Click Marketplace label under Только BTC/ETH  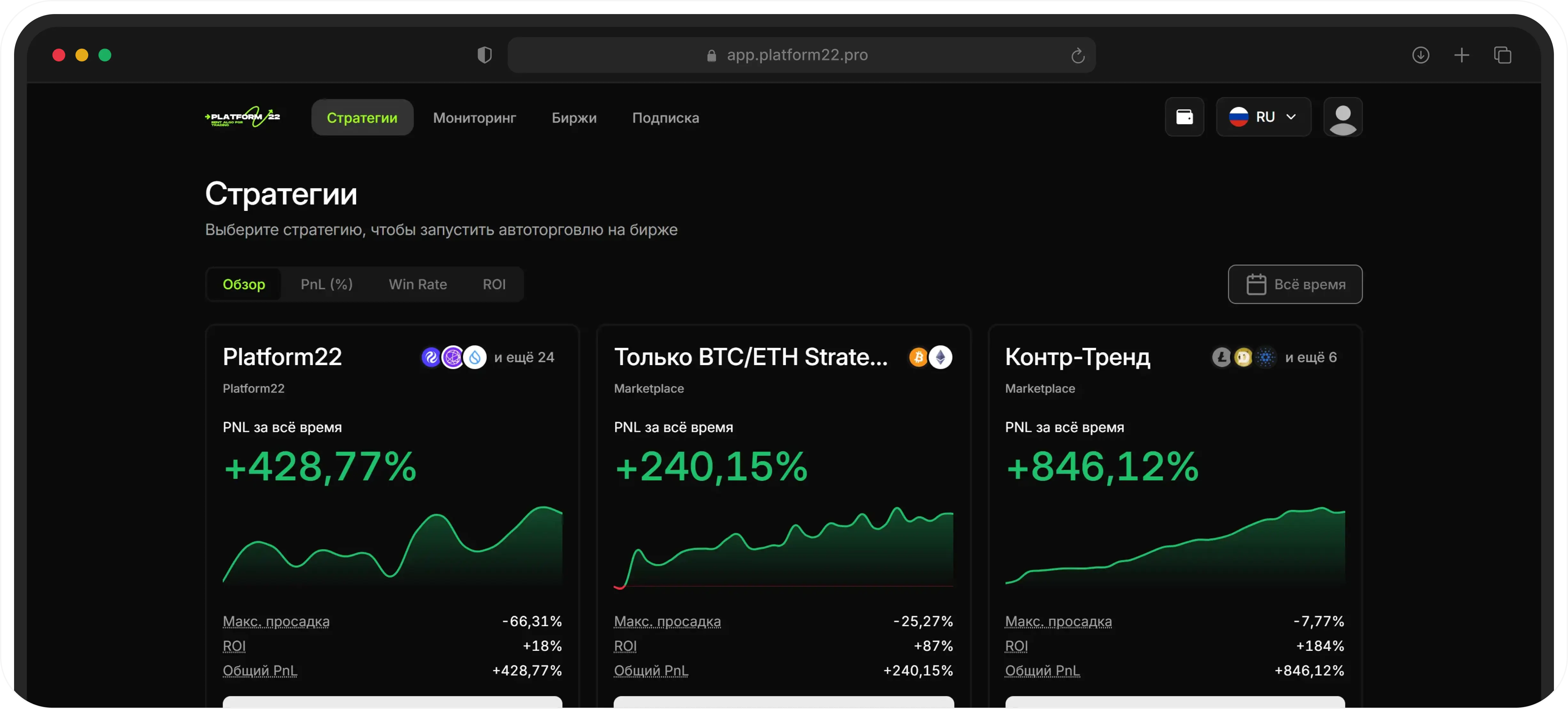point(648,389)
